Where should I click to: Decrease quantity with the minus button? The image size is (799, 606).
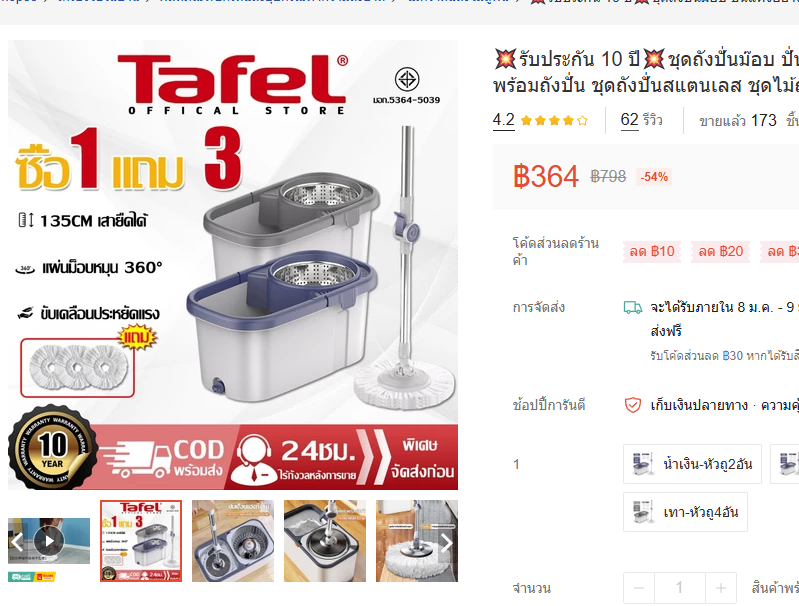click(639, 588)
